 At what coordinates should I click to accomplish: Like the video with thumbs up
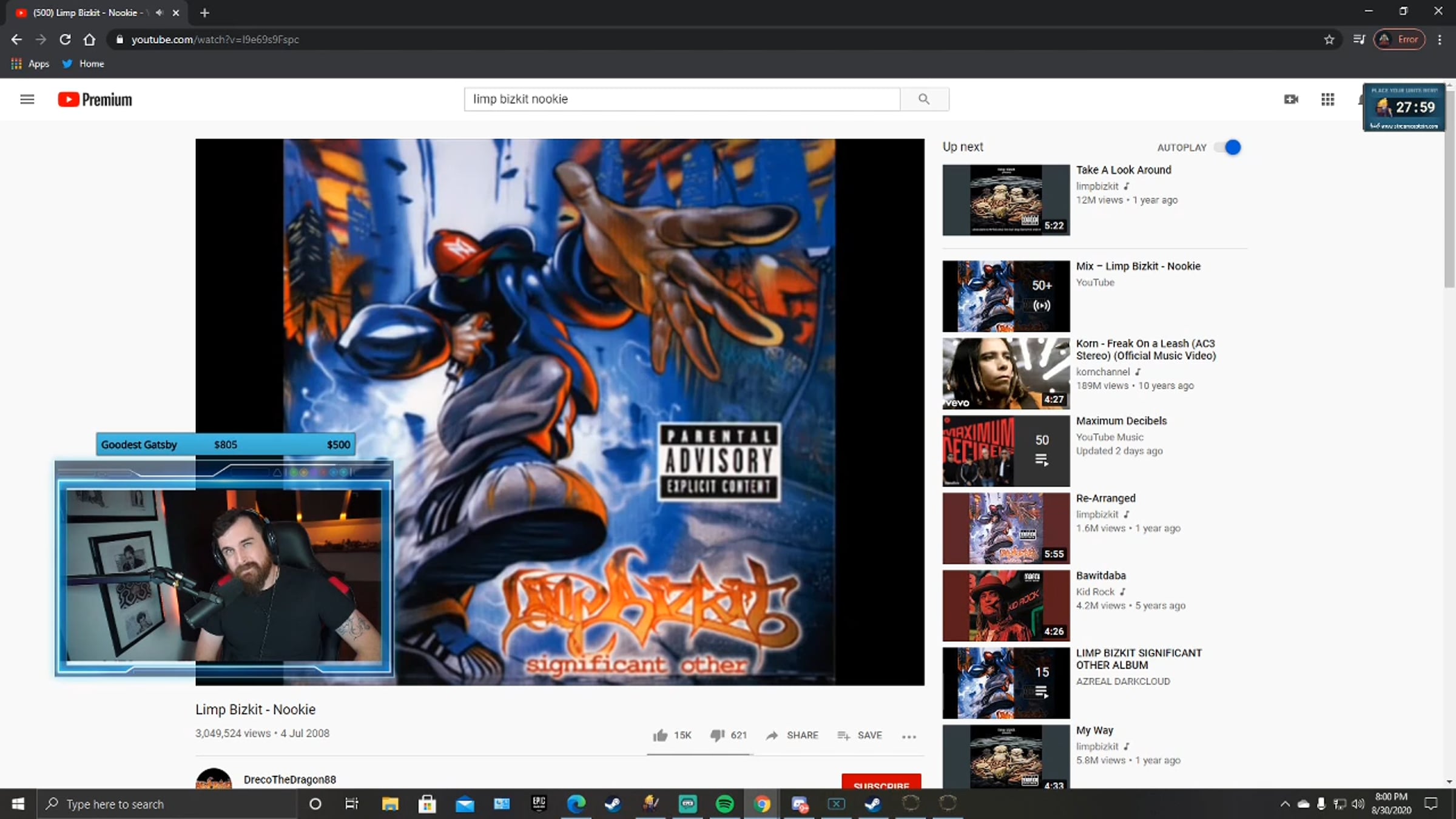(x=660, y=735)
